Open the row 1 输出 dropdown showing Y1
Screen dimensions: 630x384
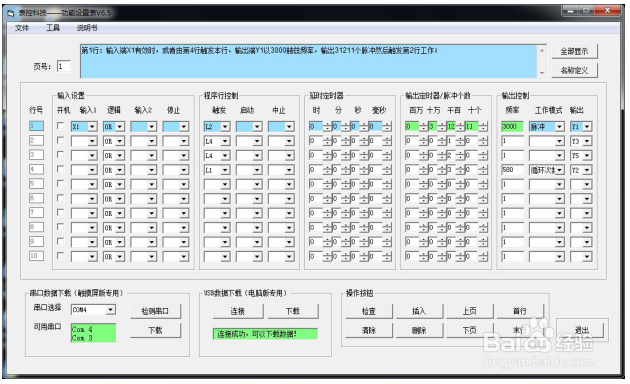tap(581, 127)
